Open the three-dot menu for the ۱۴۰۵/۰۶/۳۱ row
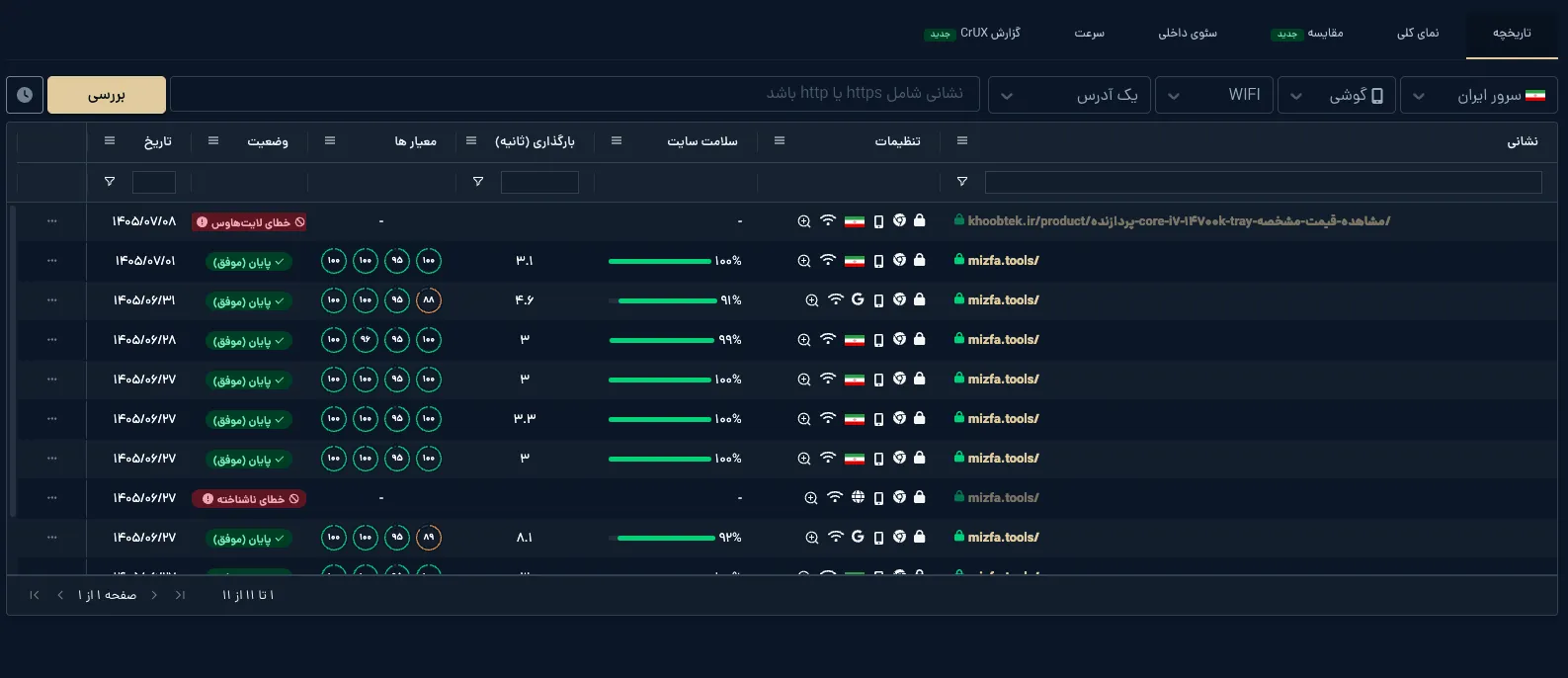This screenshot has width=1568, height=678. pyautogui.click(x=52, y=300)
